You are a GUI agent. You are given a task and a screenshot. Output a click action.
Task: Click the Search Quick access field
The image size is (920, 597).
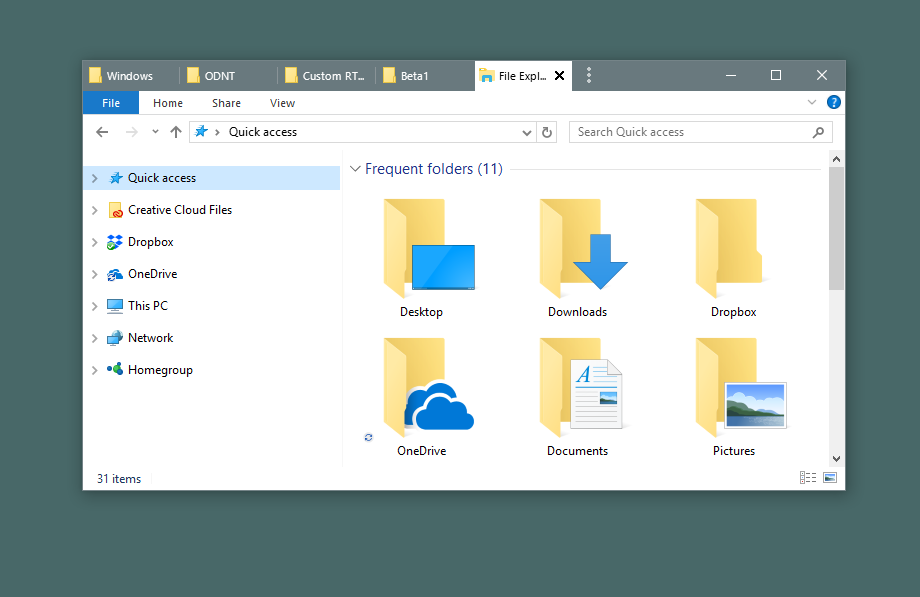[690, 131]
